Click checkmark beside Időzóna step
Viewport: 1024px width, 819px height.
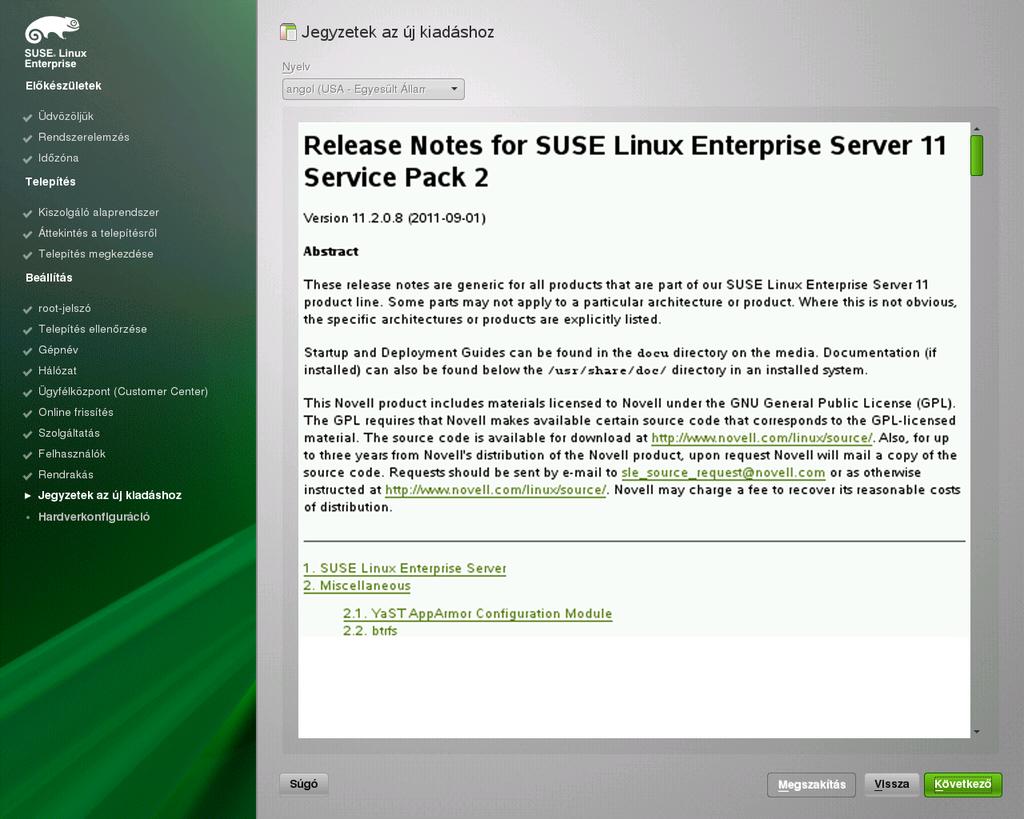[x=27, y=159]
